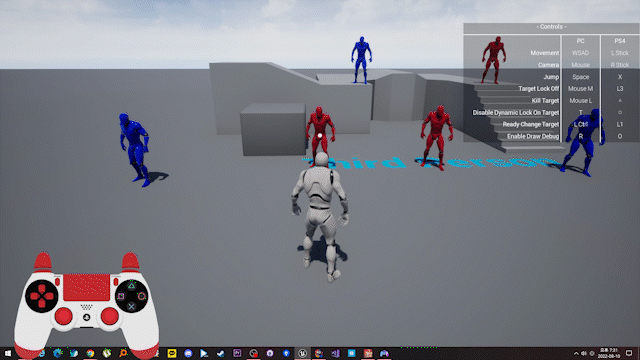Screen dimensions: 640x360
Task: Click the 'R Stick' PS4 binding
Action: [x=620, y=65]
